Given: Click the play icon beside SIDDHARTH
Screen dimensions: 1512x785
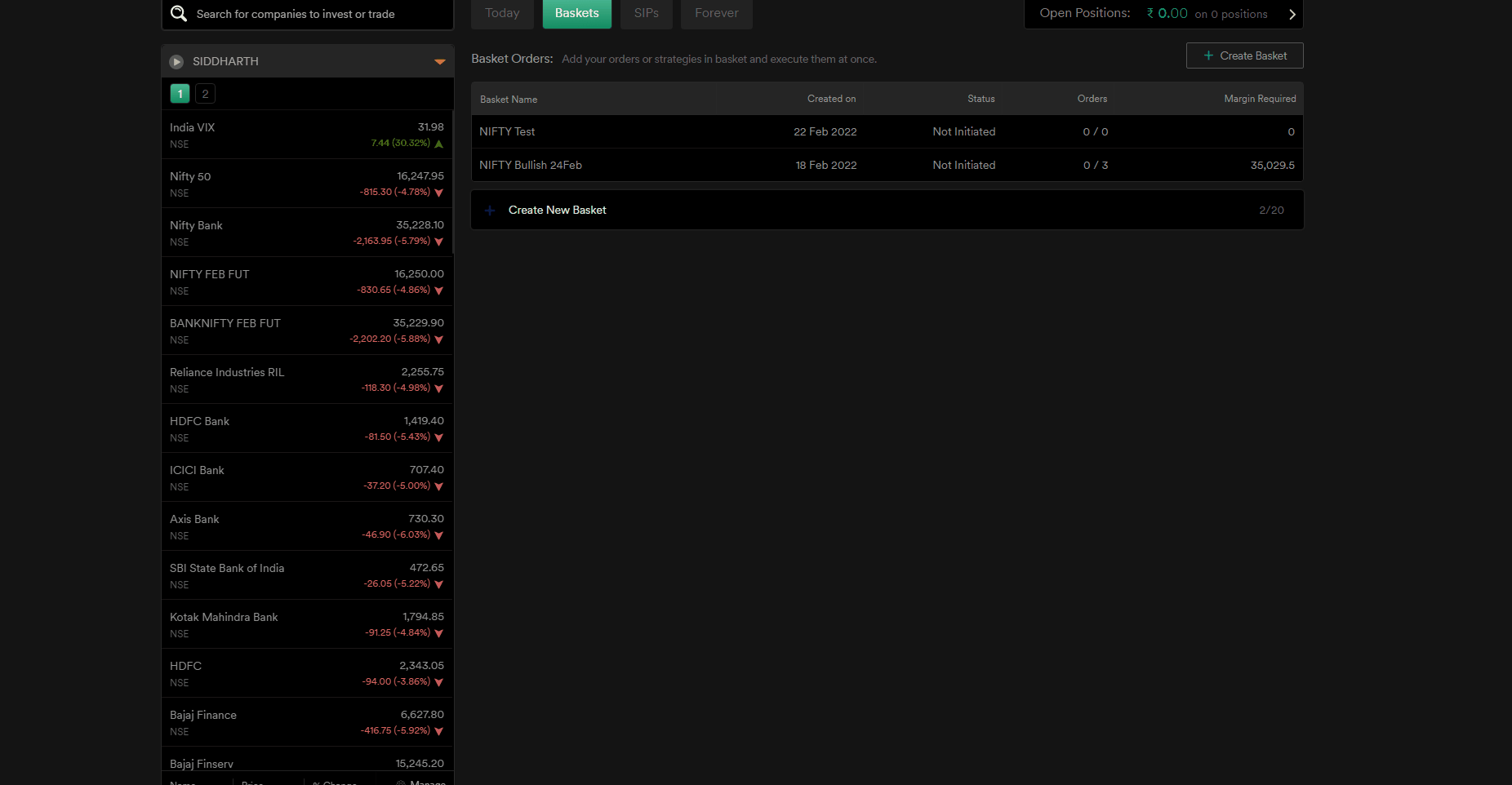Looking at the screenshot, I should pyautogui.click(x=176, y=62).
